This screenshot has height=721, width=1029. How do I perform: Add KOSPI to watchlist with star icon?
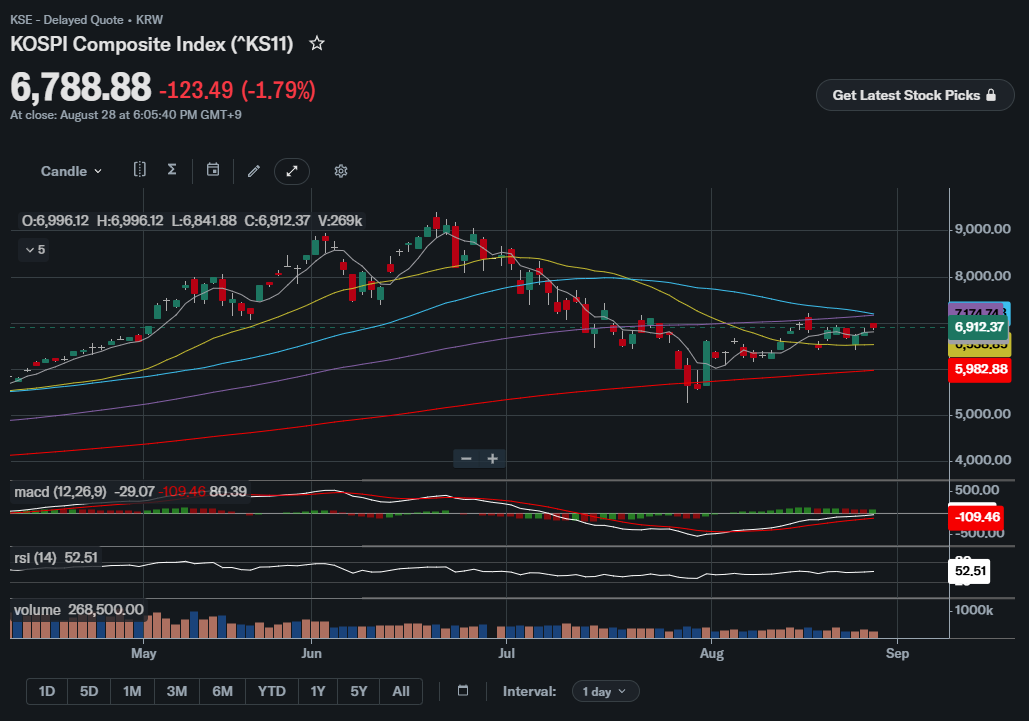click(x=317, y=43)
